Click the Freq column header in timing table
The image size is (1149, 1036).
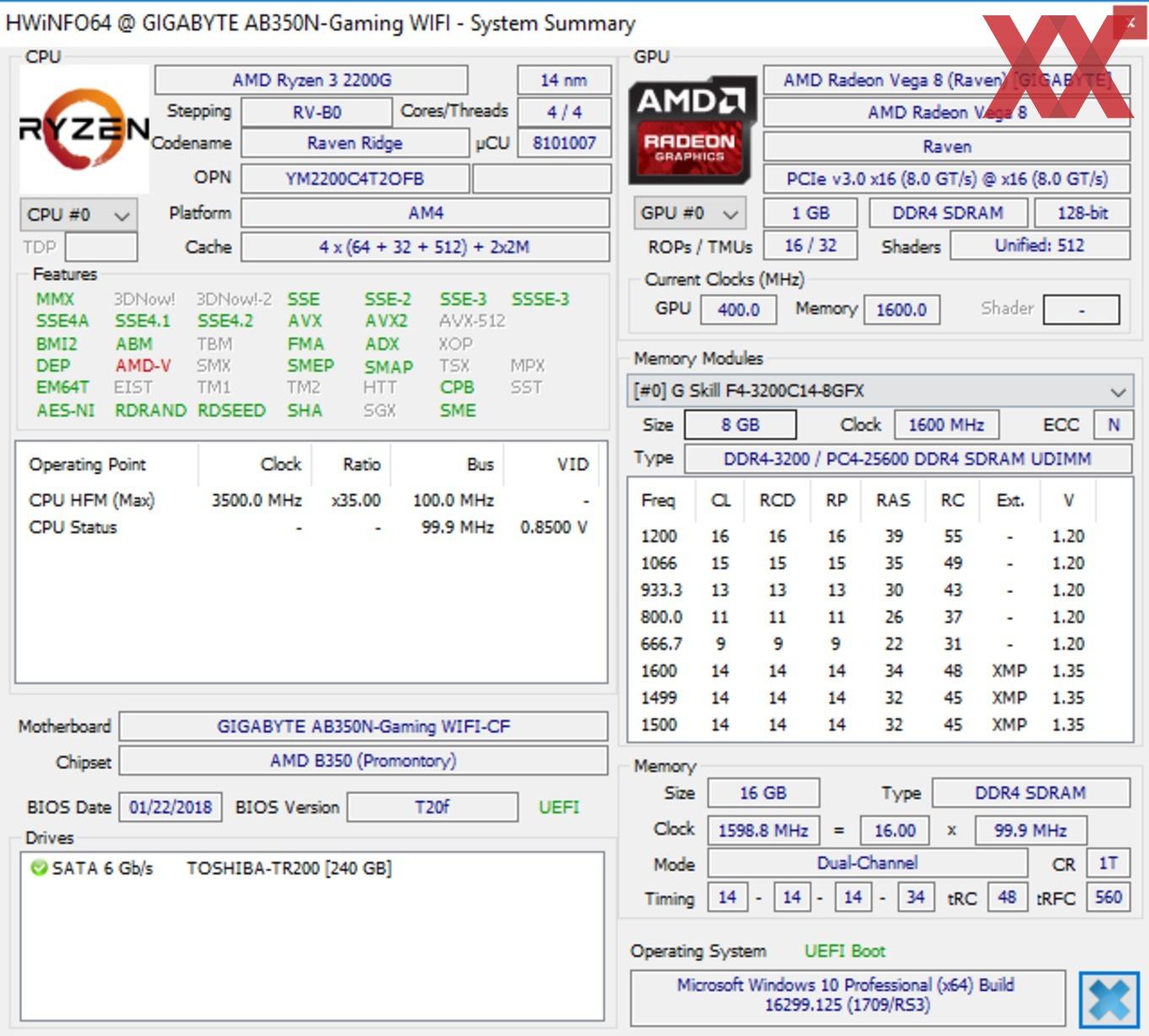[x=659, y=500]
